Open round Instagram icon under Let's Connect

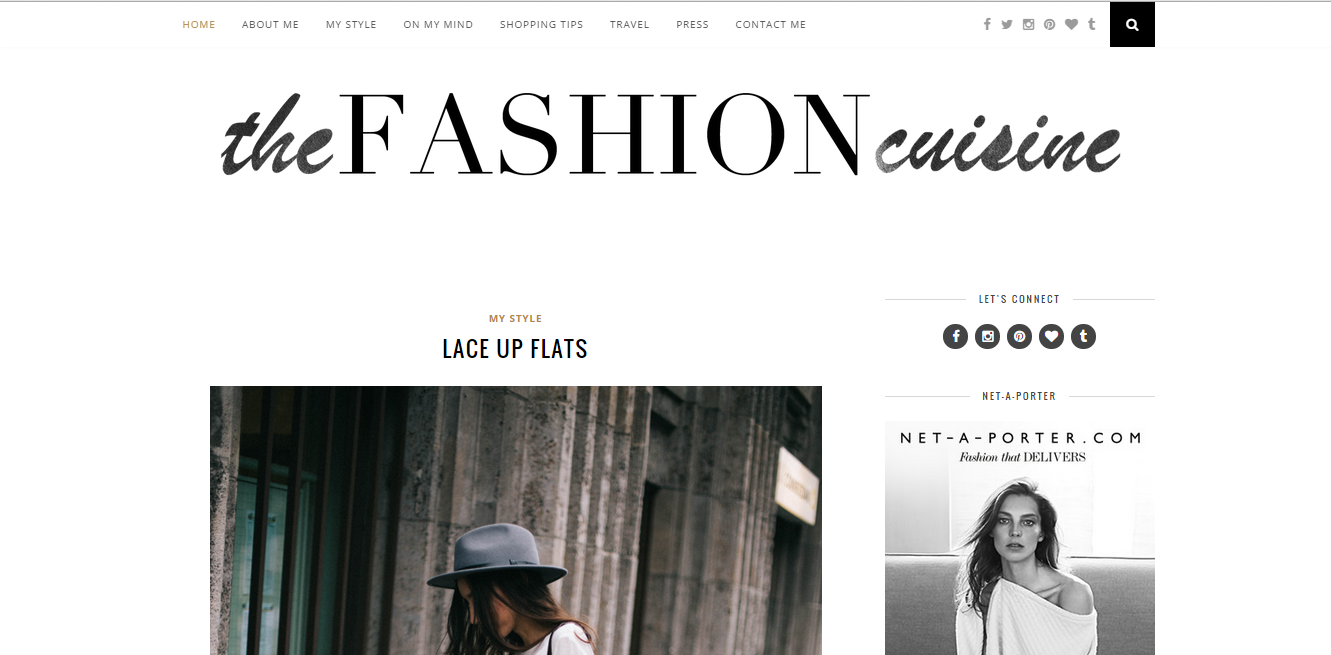pos(987,336)
